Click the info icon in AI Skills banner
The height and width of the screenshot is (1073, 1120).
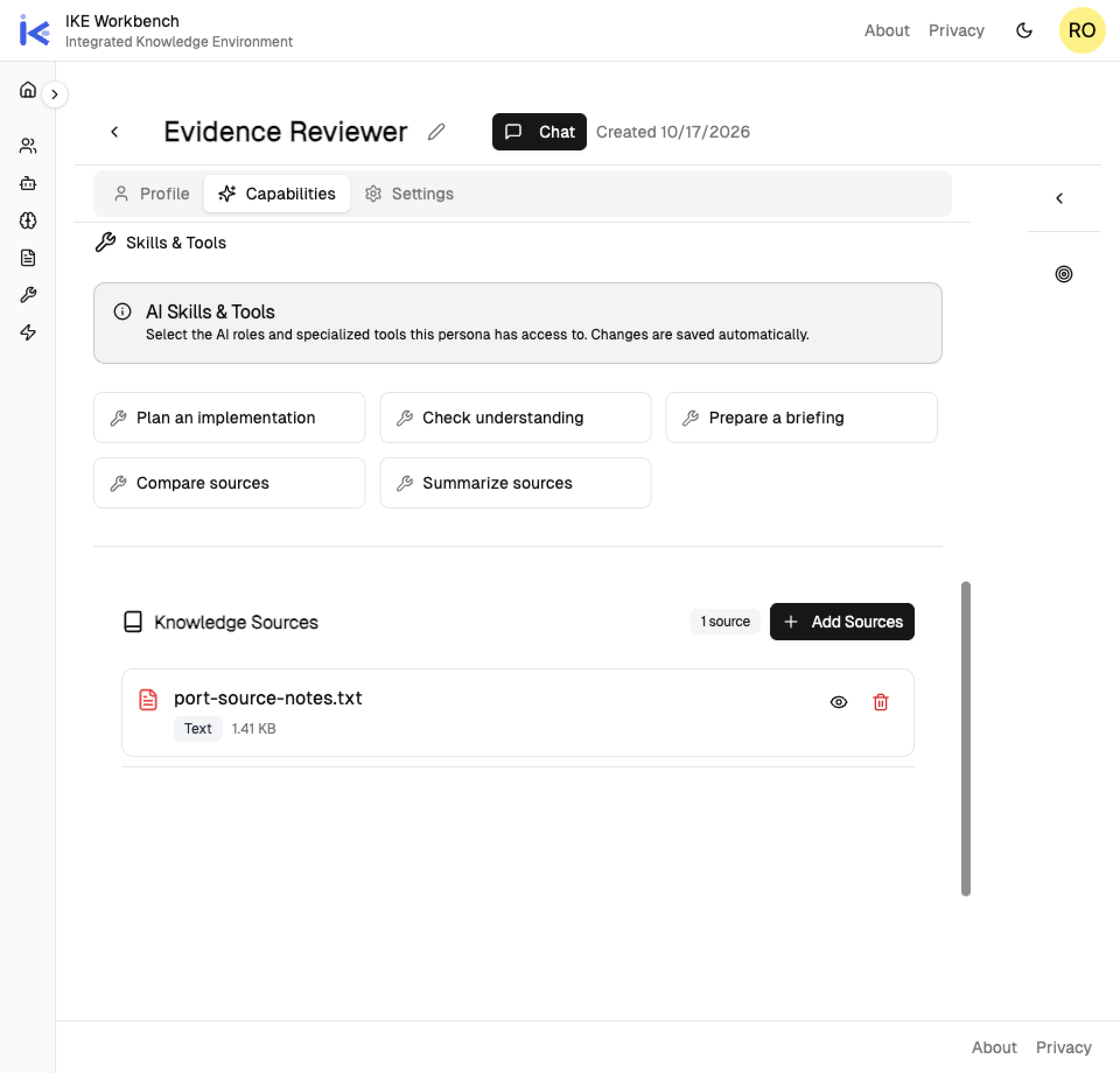point(123,311)
